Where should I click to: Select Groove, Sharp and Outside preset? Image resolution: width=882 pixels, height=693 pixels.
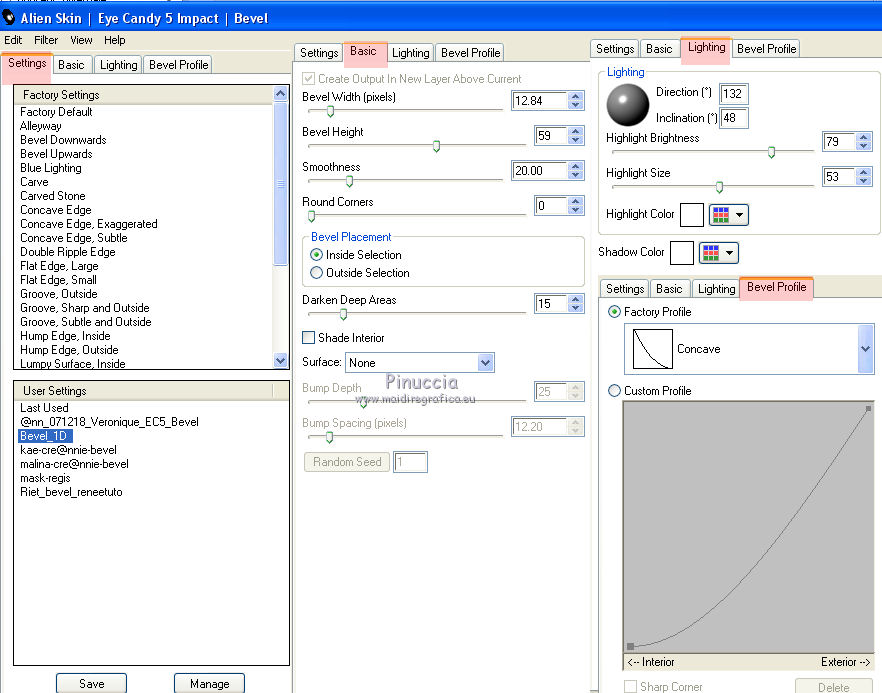point(85,308)
